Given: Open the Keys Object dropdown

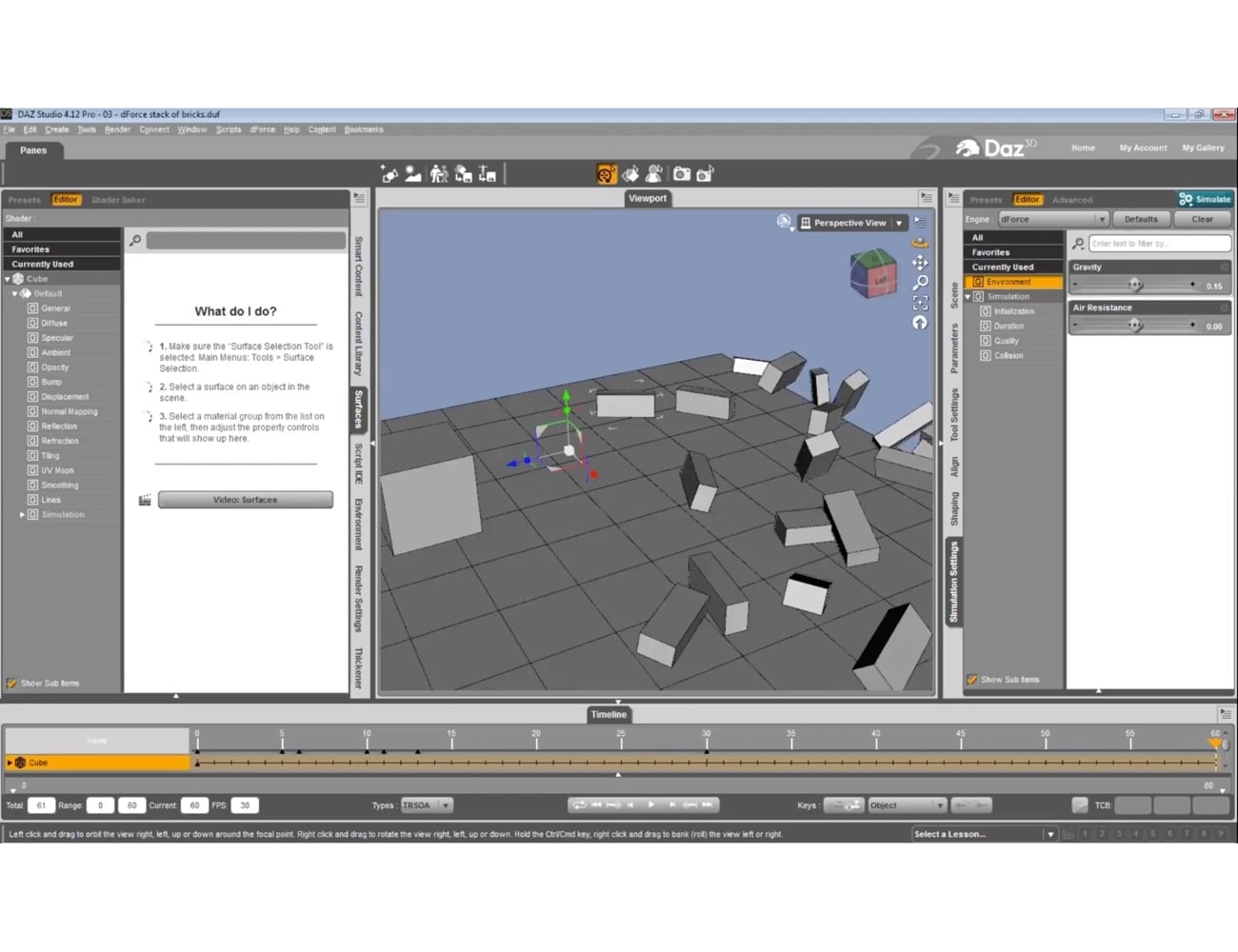Looking at the screenshot, I should (907, 805).
